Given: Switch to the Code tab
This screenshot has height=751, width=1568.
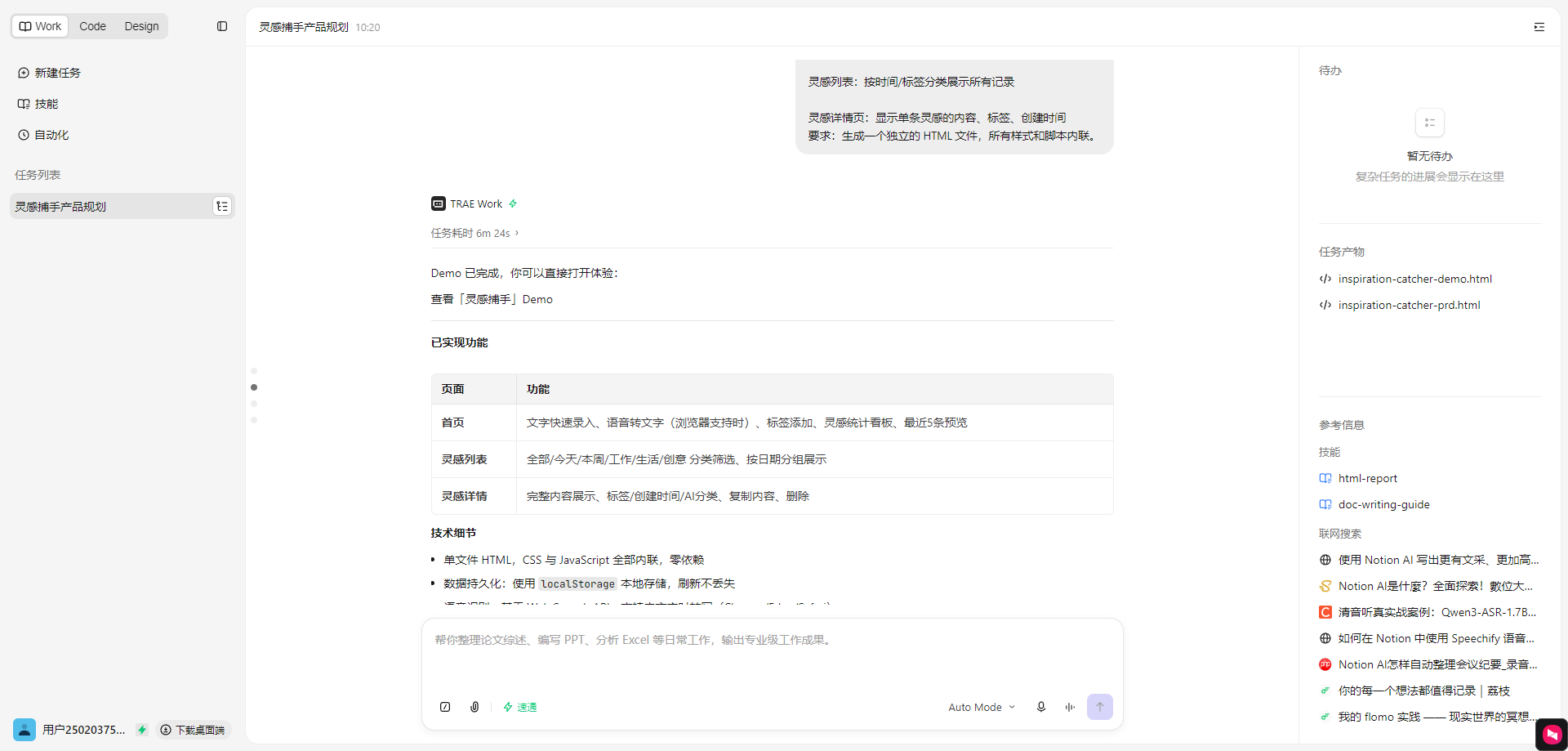Looking at the screenshot, I should (x=92, y=26).
